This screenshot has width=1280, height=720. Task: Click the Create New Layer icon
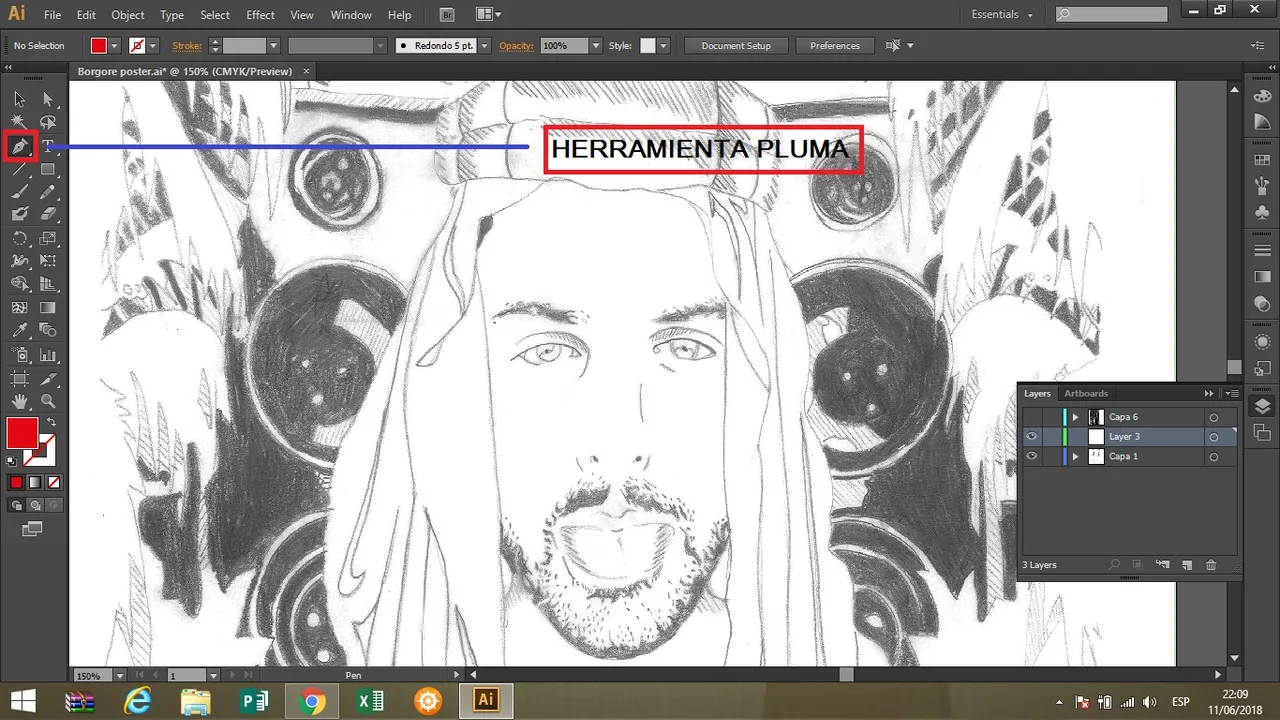click(x=1187, y=565)
